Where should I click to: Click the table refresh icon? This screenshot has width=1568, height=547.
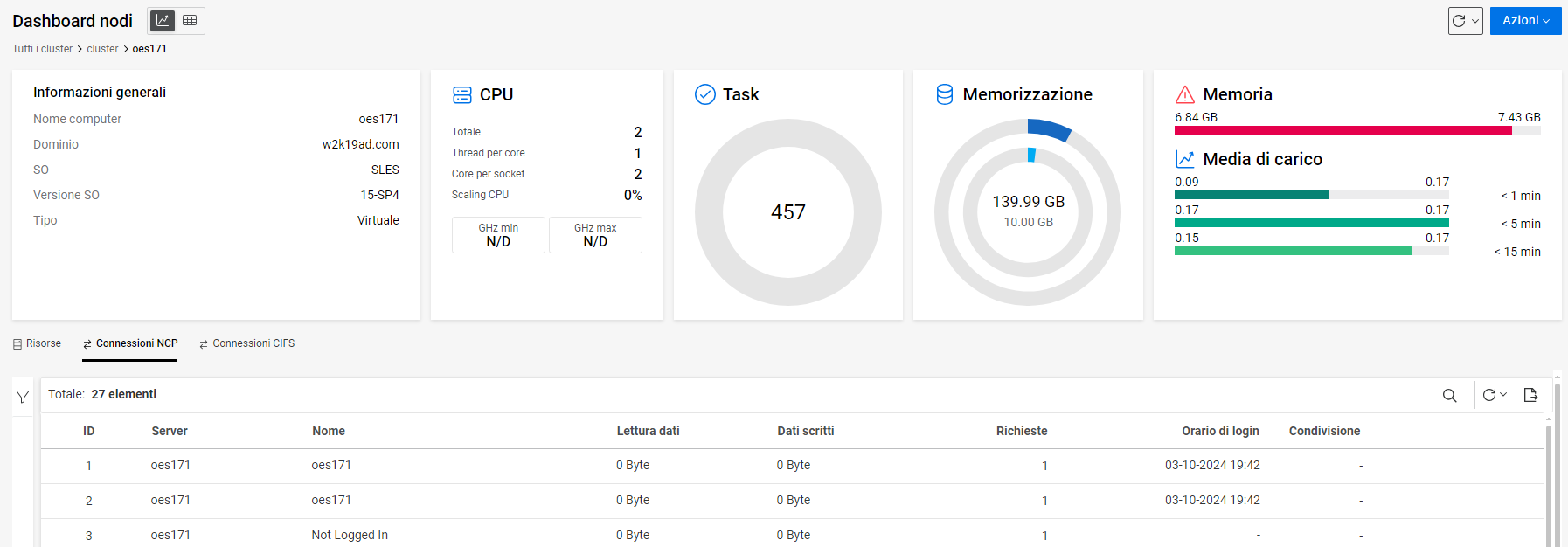click(x=1488, y=395)
